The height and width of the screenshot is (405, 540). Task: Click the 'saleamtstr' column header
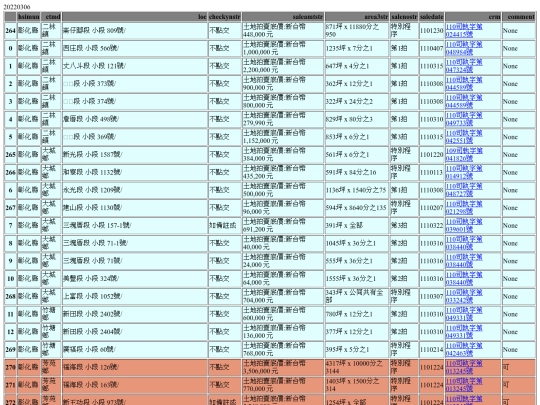click(x=283, y=17)
